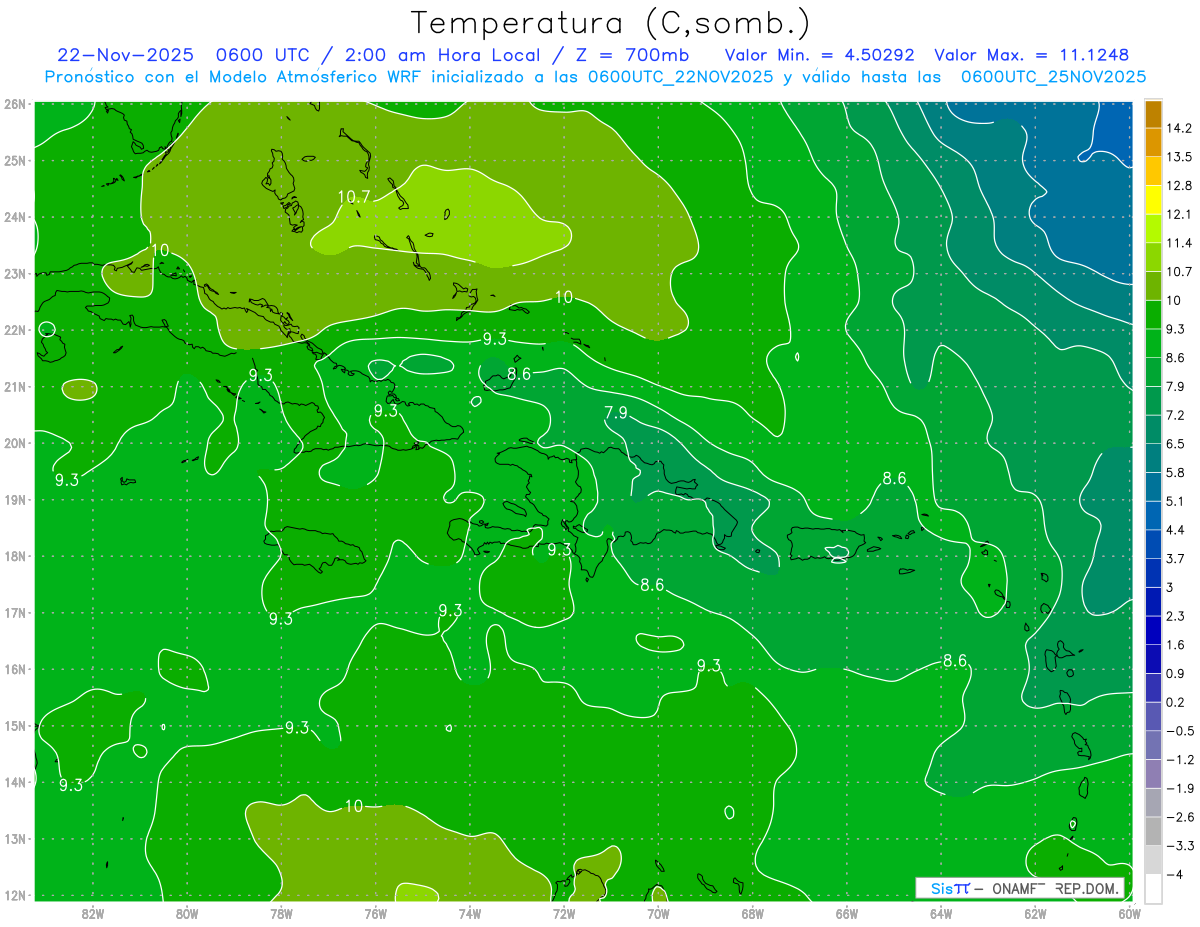The height and width of the screenshot is (927, 1200).
Task: Click the "10.7" contour label over the Bahamas
Action: (x=354, y=197)
